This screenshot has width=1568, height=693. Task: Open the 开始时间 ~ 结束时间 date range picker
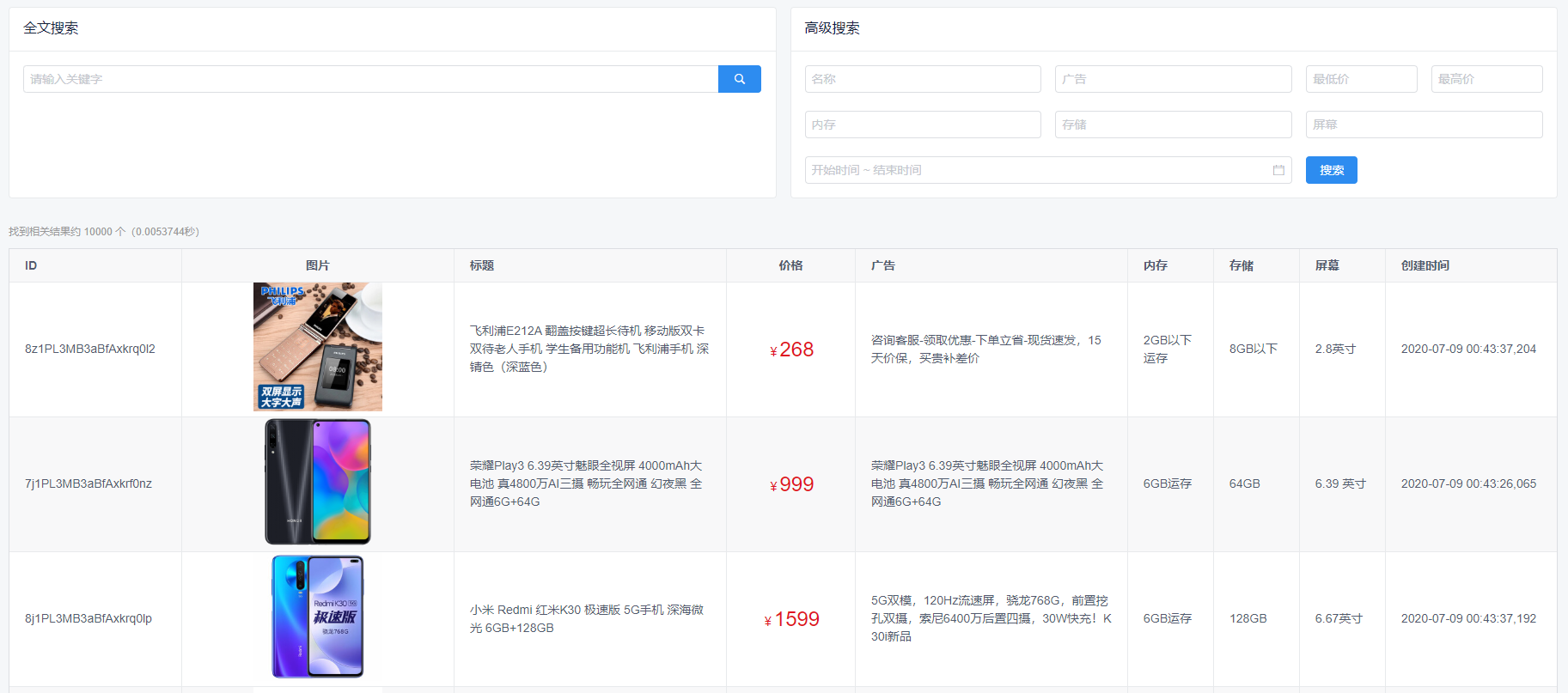click(1048, 170)
